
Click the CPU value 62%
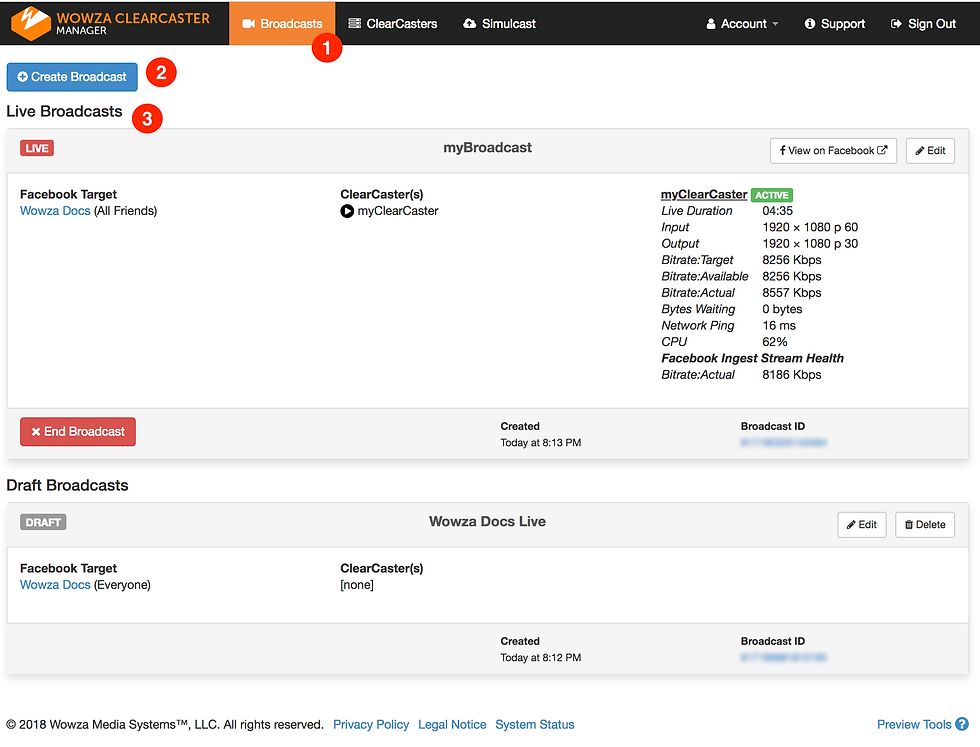[x=774, y=342]
